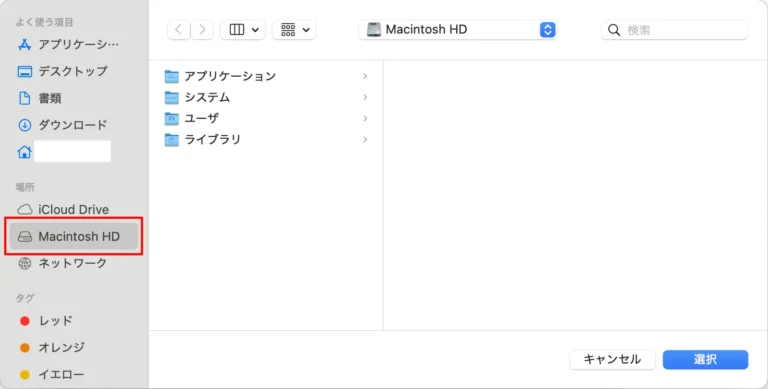Select the アプリケーション folder in the list
Viewport: 768px width, 389px height.
(267, 76)
